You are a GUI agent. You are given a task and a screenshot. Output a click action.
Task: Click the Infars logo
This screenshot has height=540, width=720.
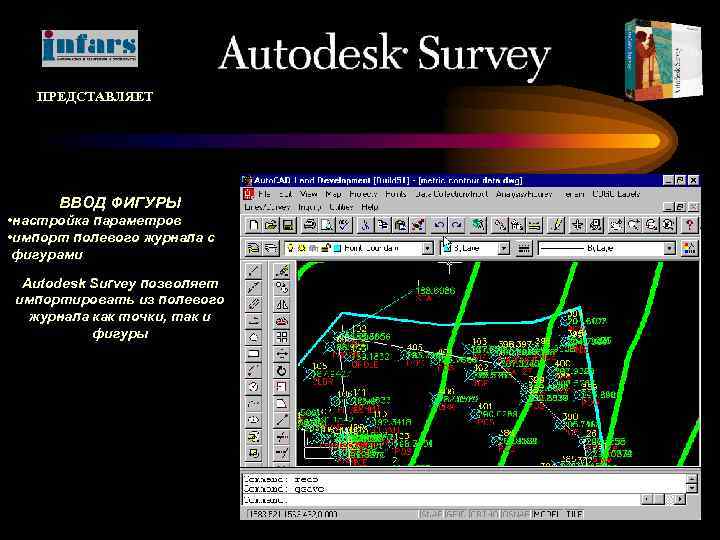90,48
